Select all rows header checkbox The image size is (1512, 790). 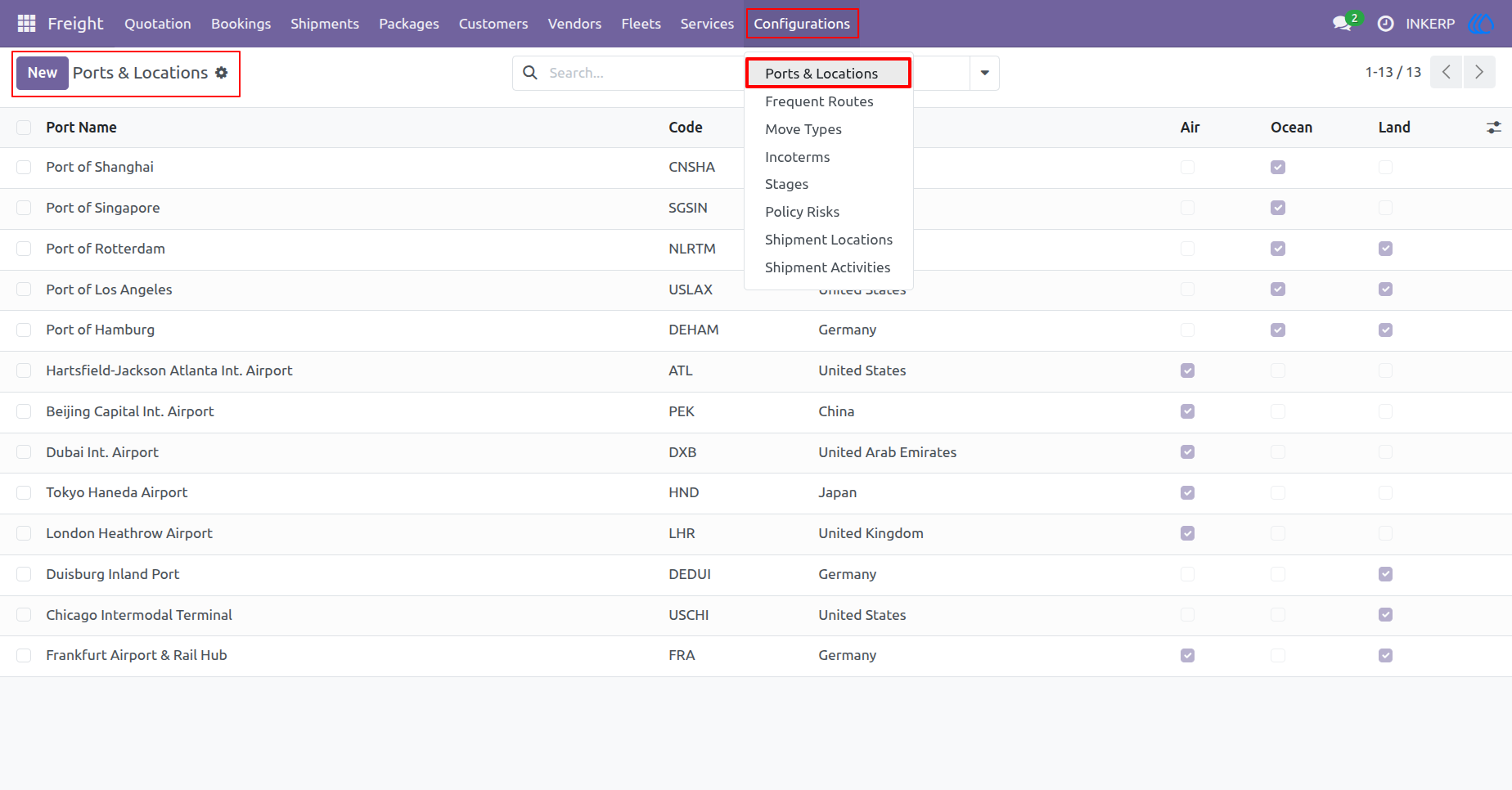pos(24,128)
